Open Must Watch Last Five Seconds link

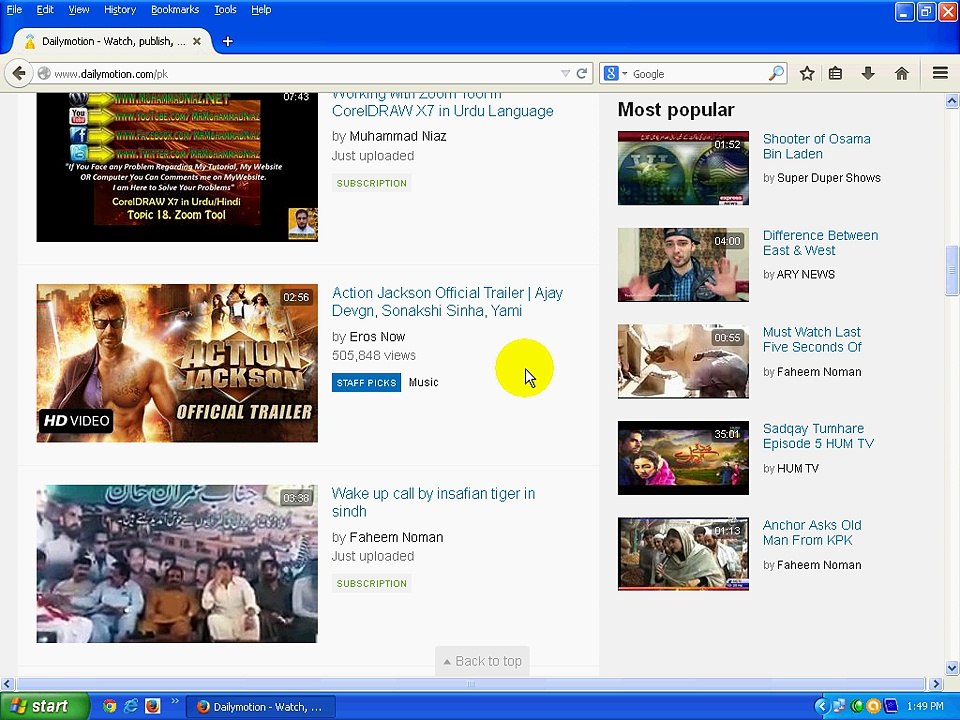pos(812,340)
